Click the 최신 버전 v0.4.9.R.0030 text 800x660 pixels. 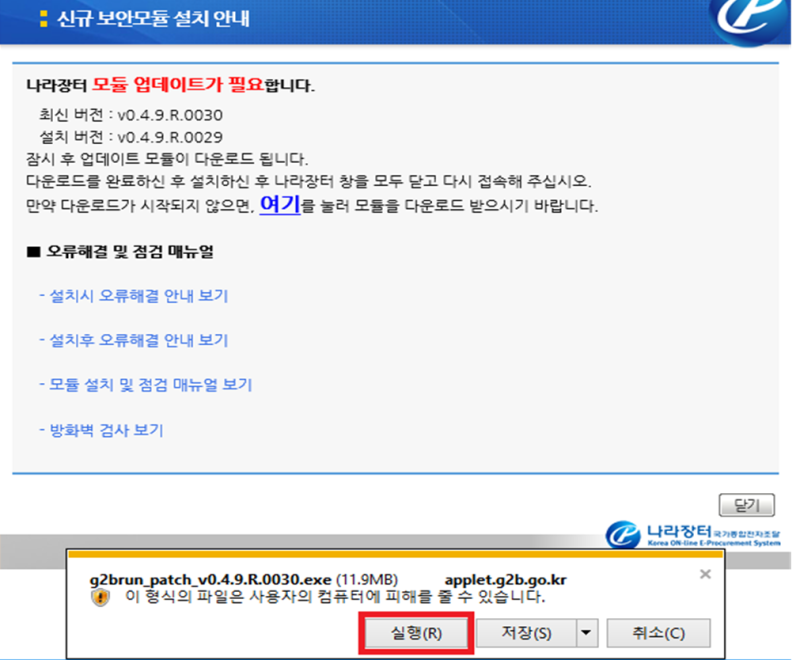coord(131,115)
